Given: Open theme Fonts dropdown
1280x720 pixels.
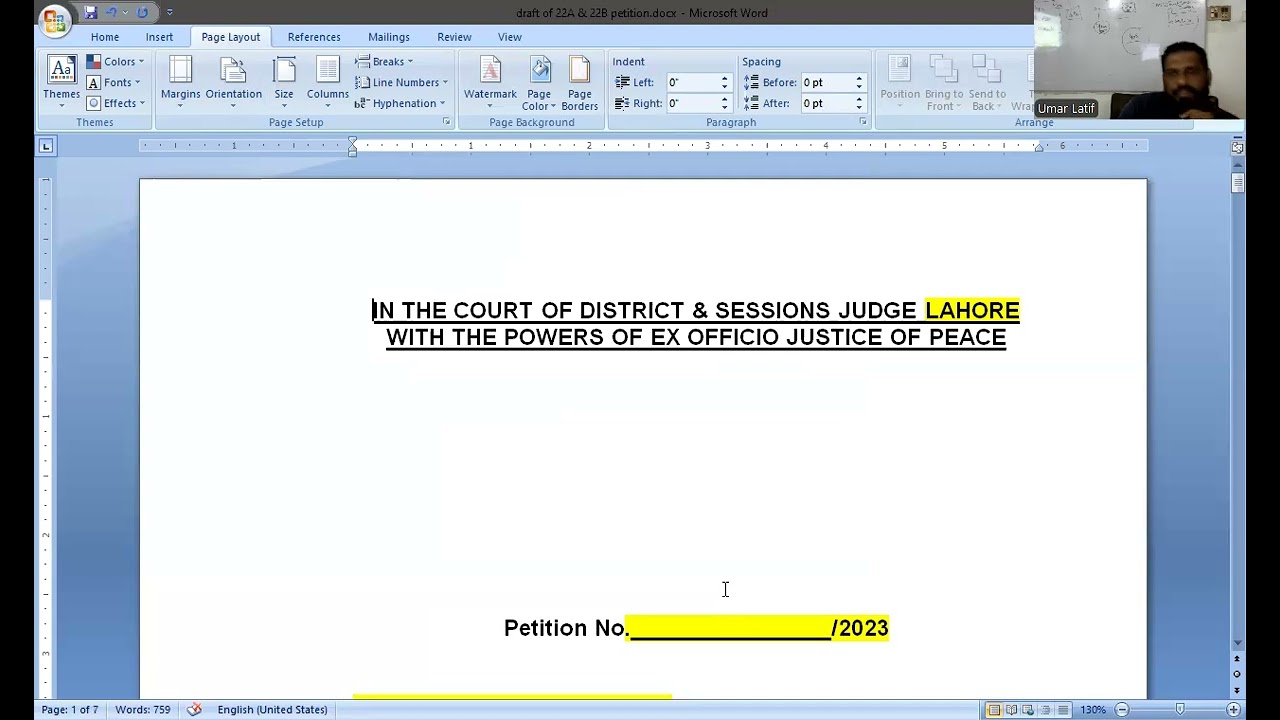Looking at the screenshot, I should tap(114, 83).
